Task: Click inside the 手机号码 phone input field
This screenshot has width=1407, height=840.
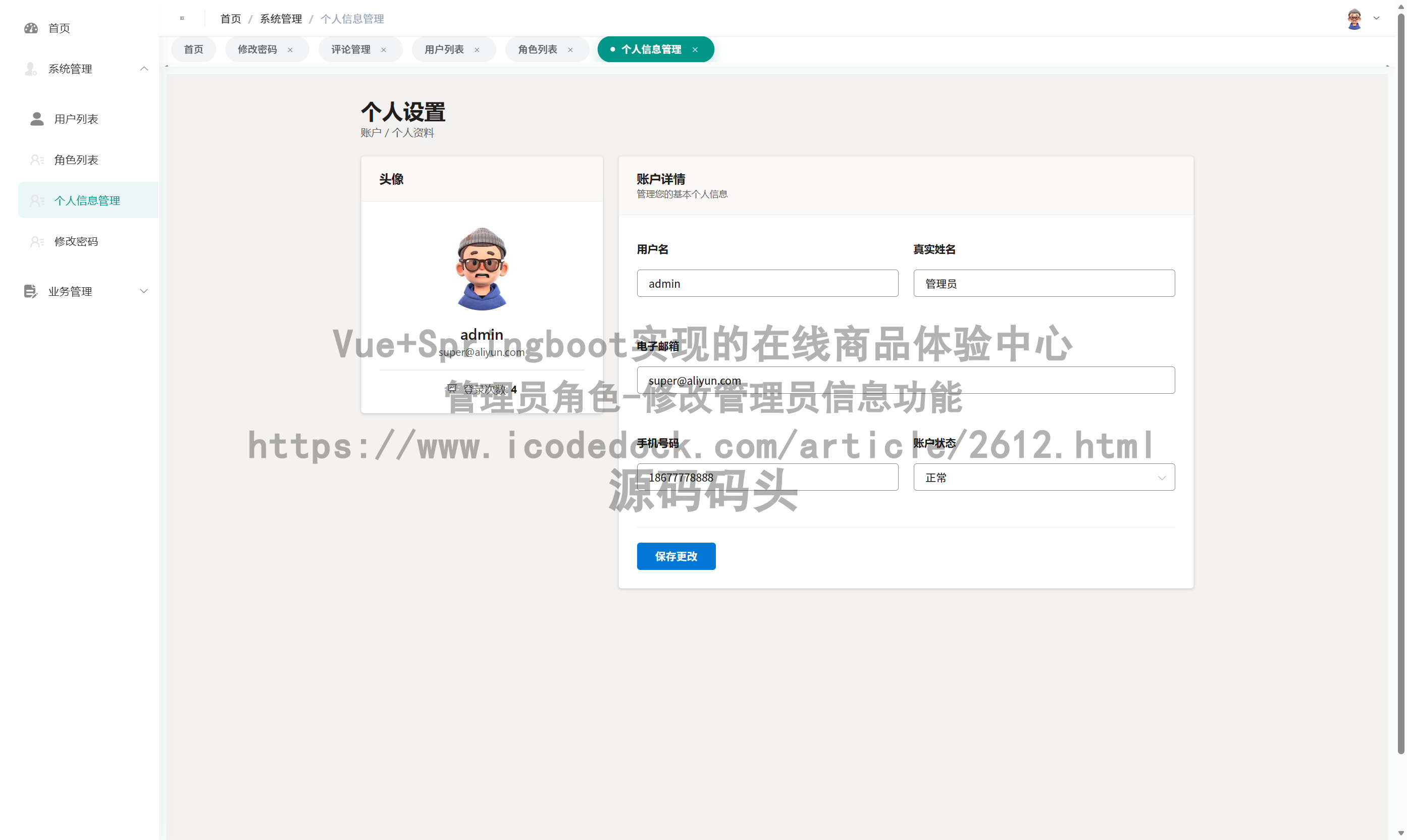Action: [x=767, y=477]
